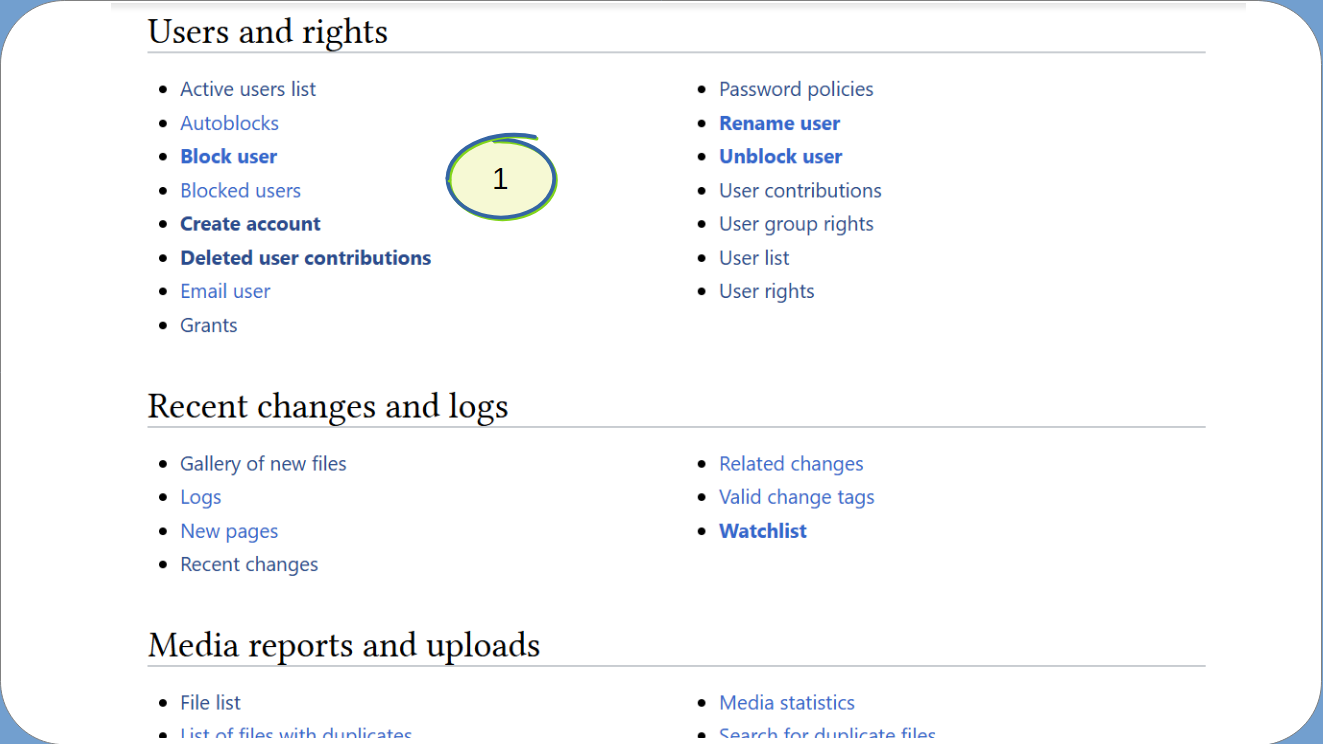Open User group rights page
This screenshot has height=744, width=1323.
pos(796,224)
